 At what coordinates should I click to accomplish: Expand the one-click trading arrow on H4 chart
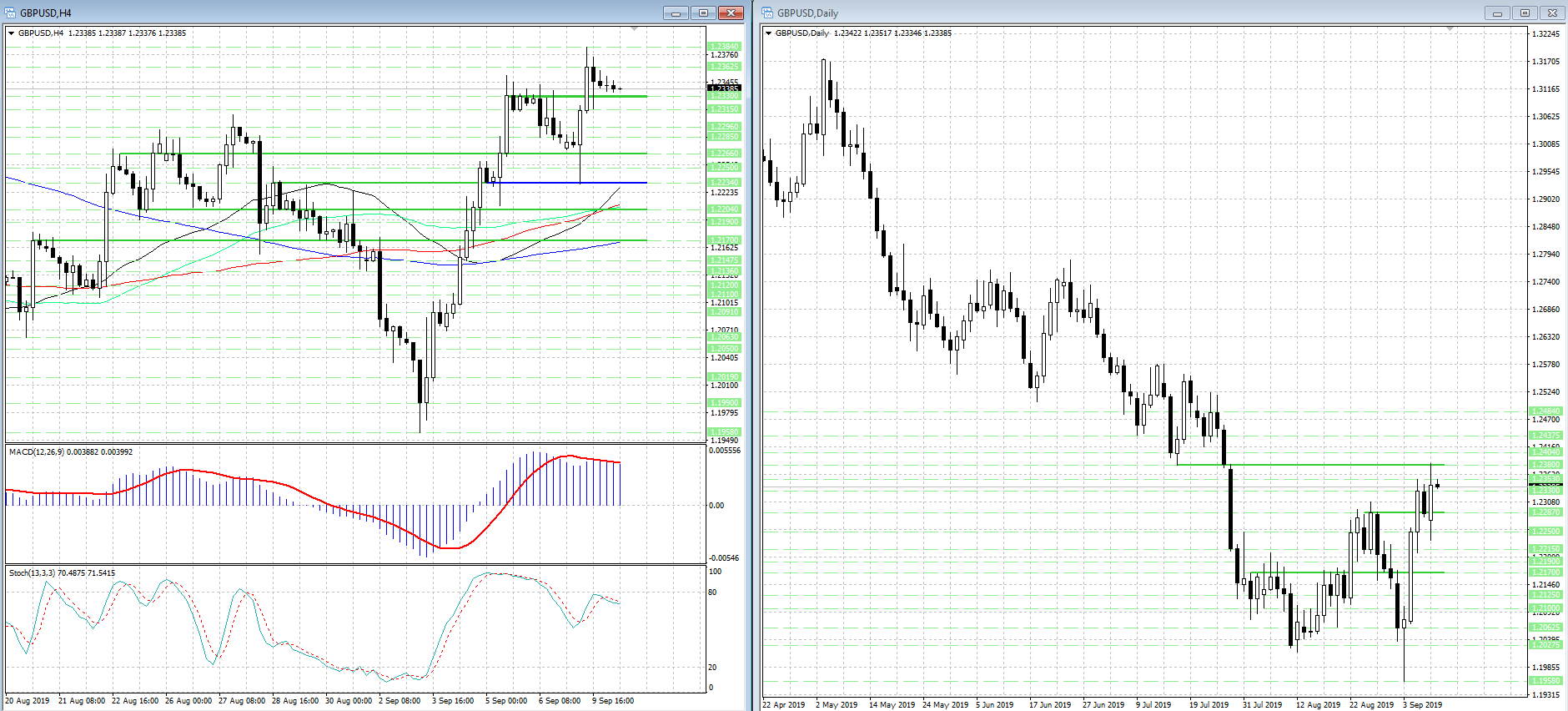[11, 33]
